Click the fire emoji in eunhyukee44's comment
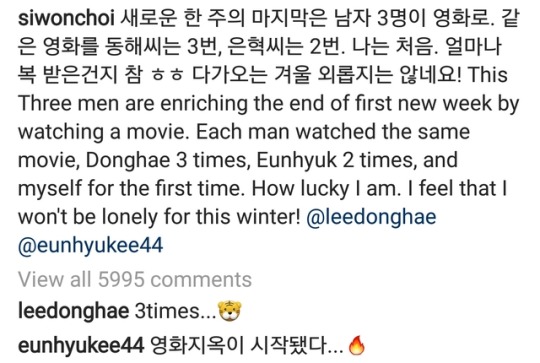 (356, 345)
